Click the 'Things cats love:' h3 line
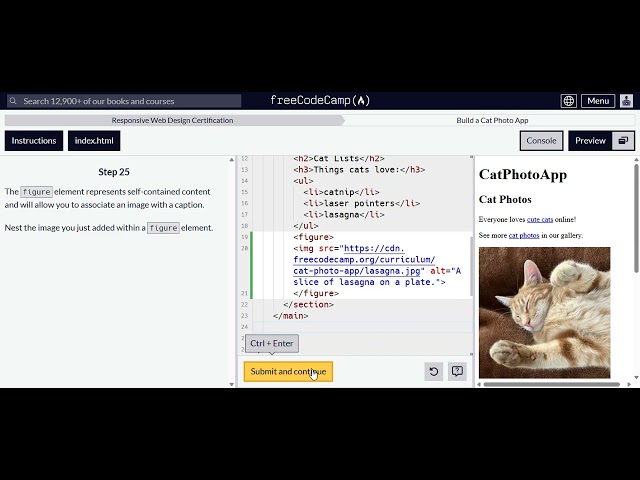The width and height of the screenshot is (640, 480). click(x=359, y=169)
